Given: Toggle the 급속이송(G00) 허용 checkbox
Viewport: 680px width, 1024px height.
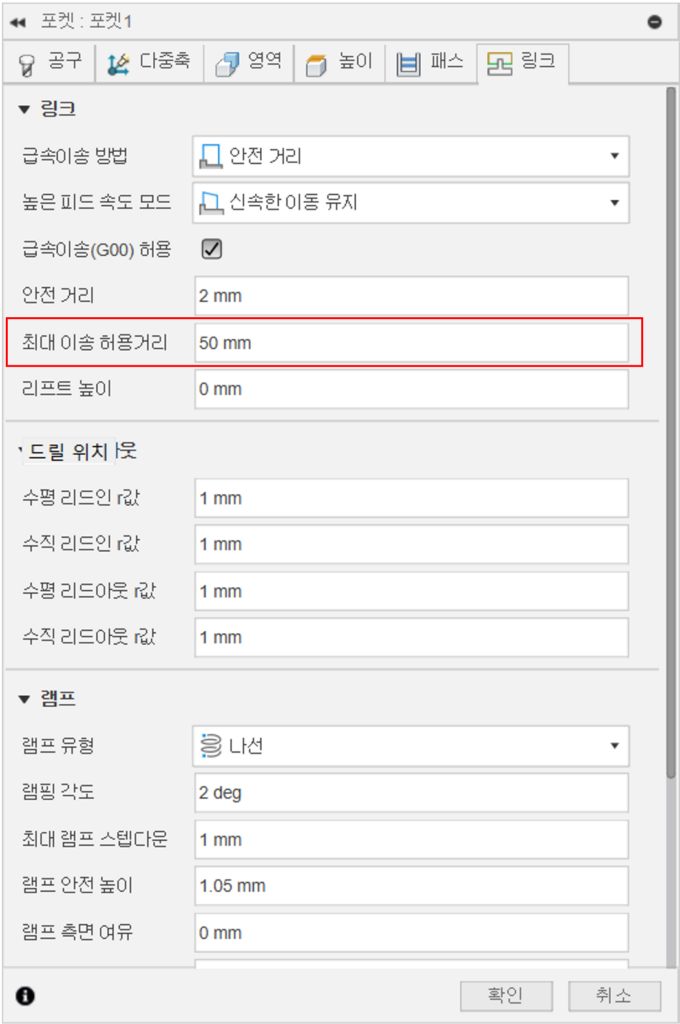Looking at the screenshot, I should [212, 249].
